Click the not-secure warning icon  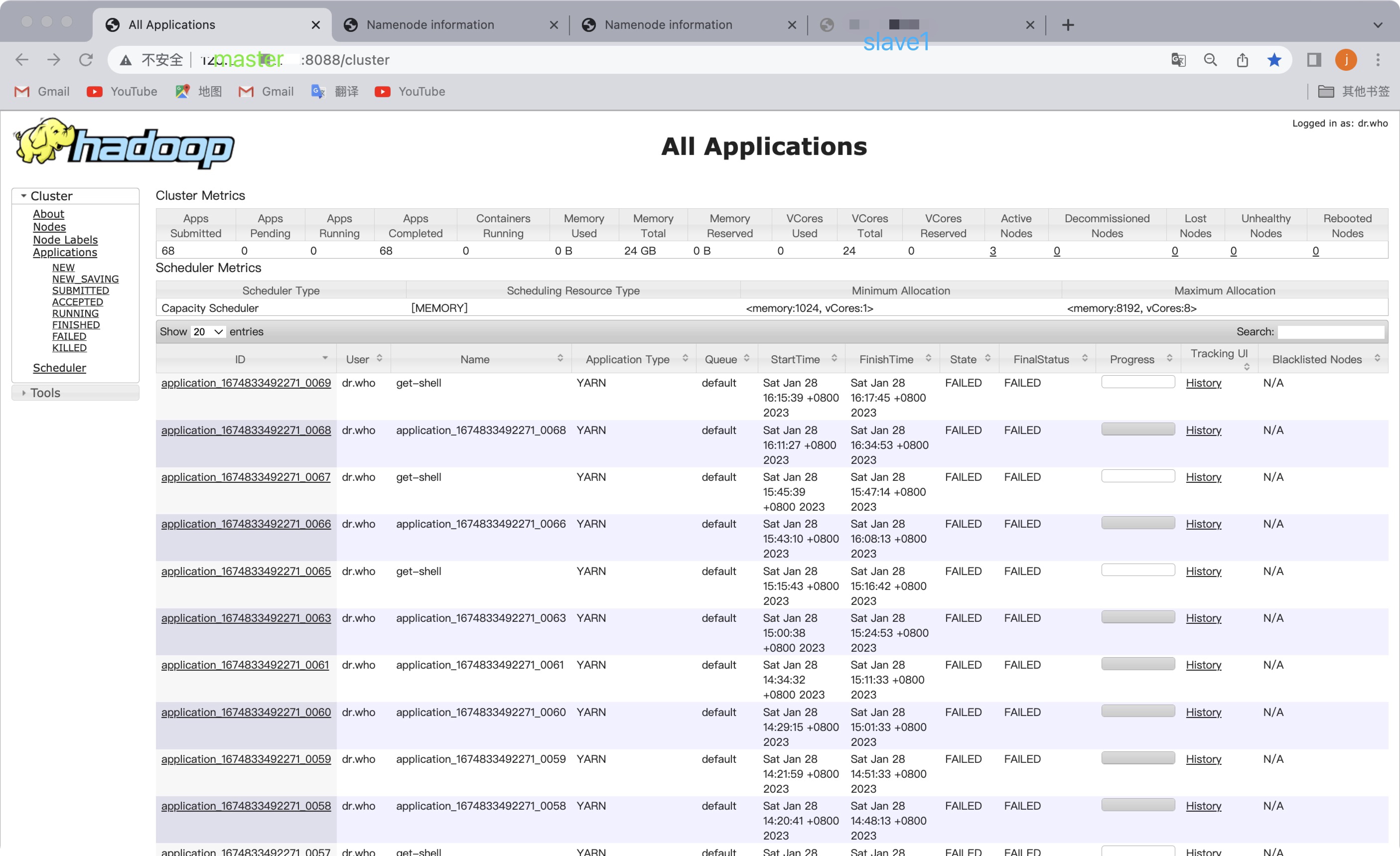(126, 60)
